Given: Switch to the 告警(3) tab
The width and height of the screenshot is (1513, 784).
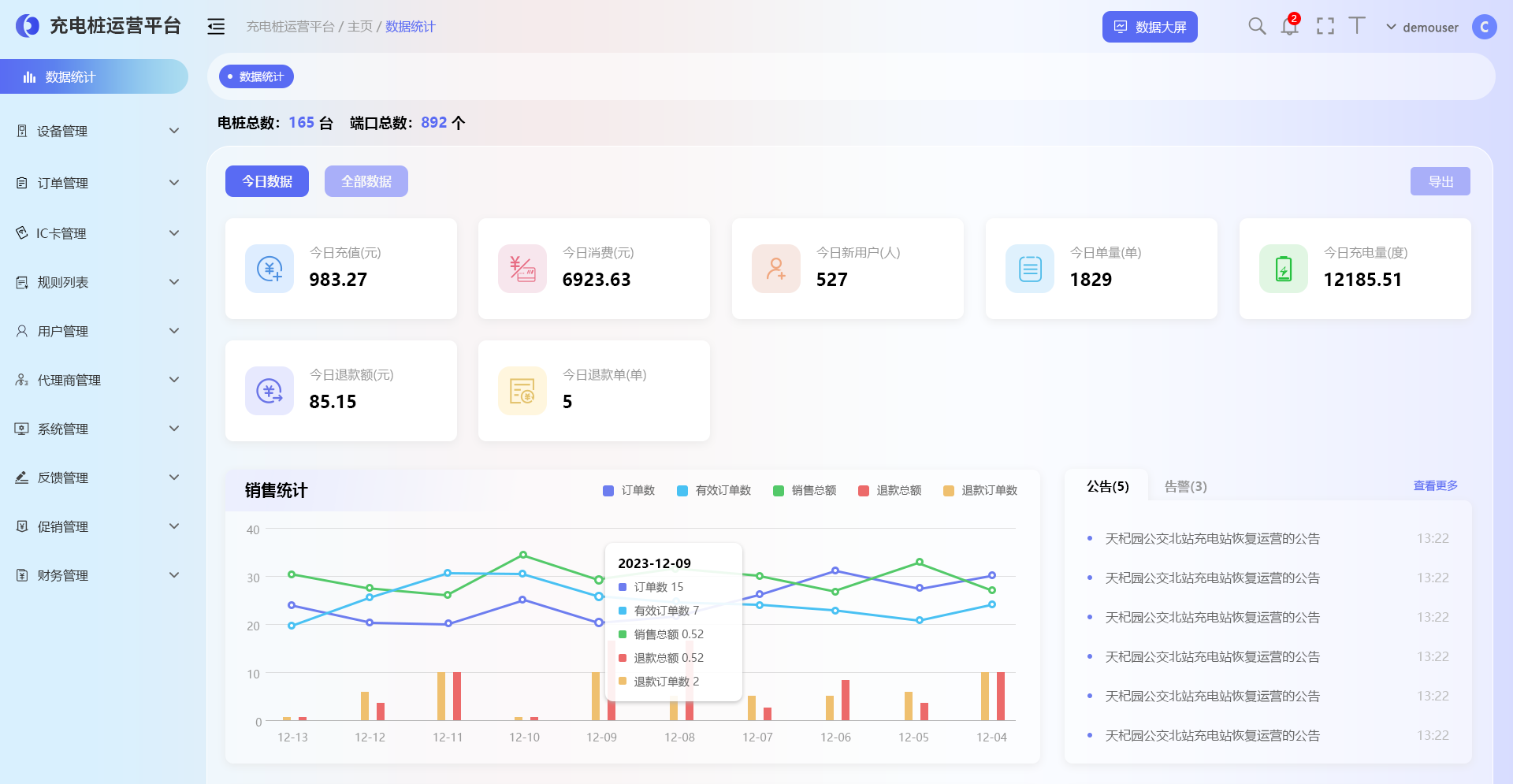Looking at the screenshot, I should (x=1185, y=487).
